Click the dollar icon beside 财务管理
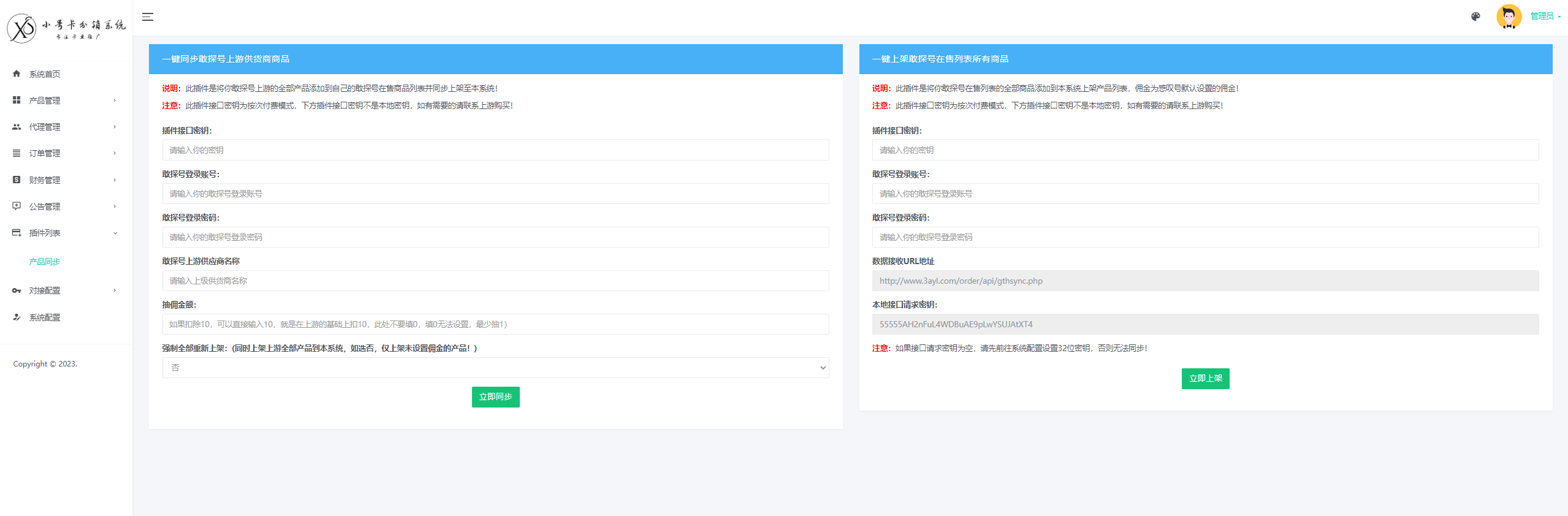1568x516 pixels. (17, 180)
